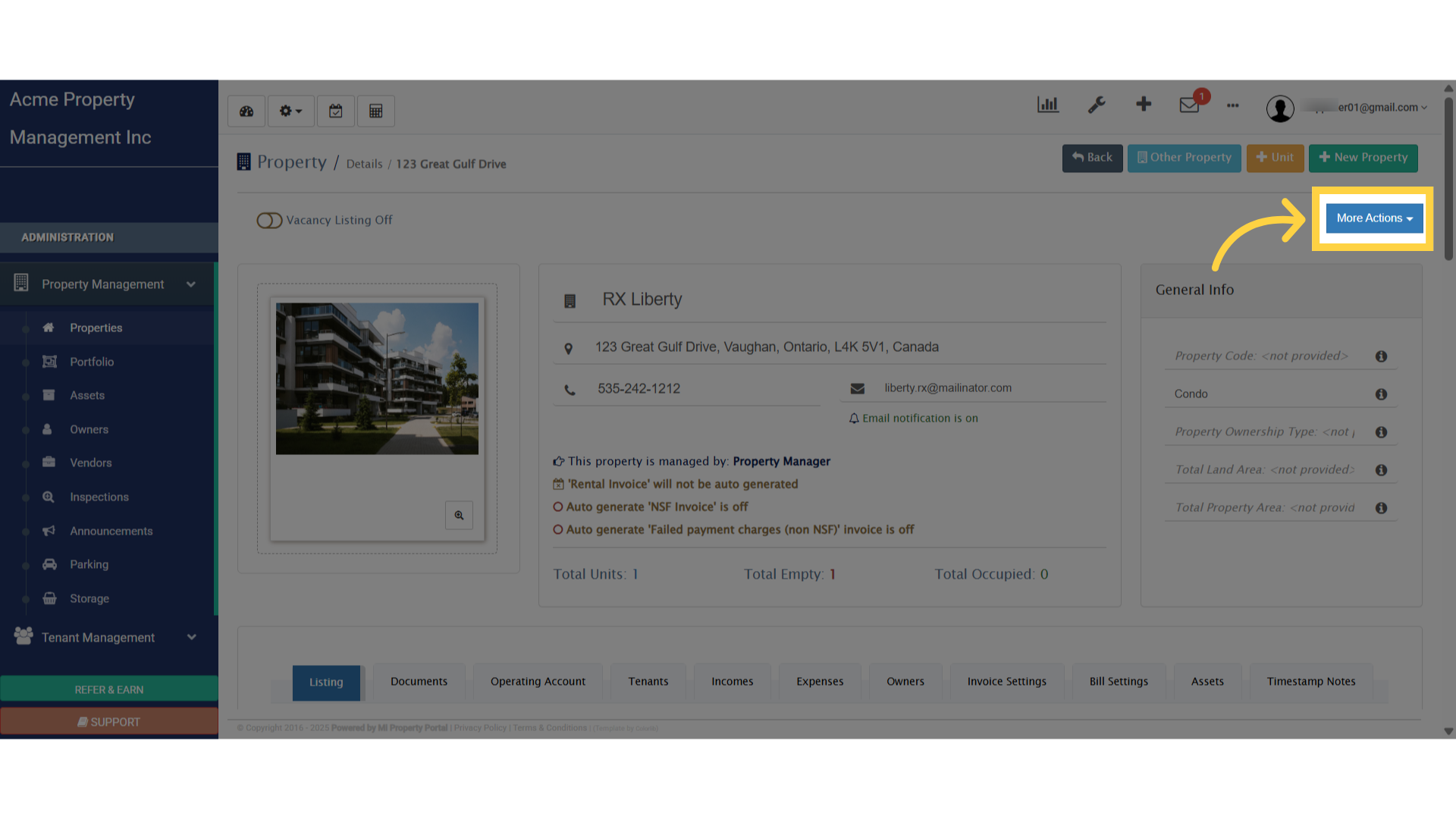Open the Invoice Settings tab
The width and height of the screenshot is (1456, 819).
point(1006,681)
